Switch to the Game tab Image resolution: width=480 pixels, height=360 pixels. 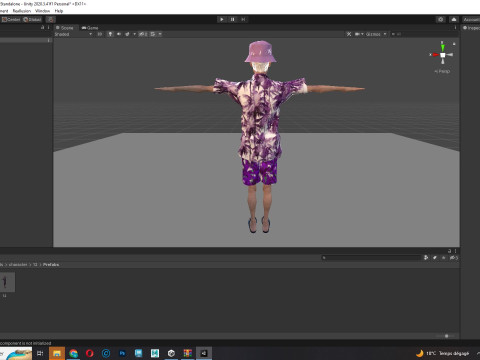[90, 28]
